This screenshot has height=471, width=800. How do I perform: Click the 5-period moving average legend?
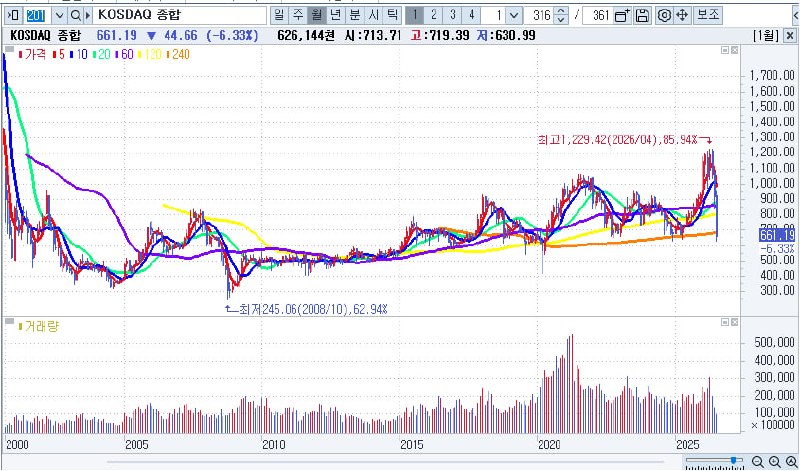click(x=58, y=54)
